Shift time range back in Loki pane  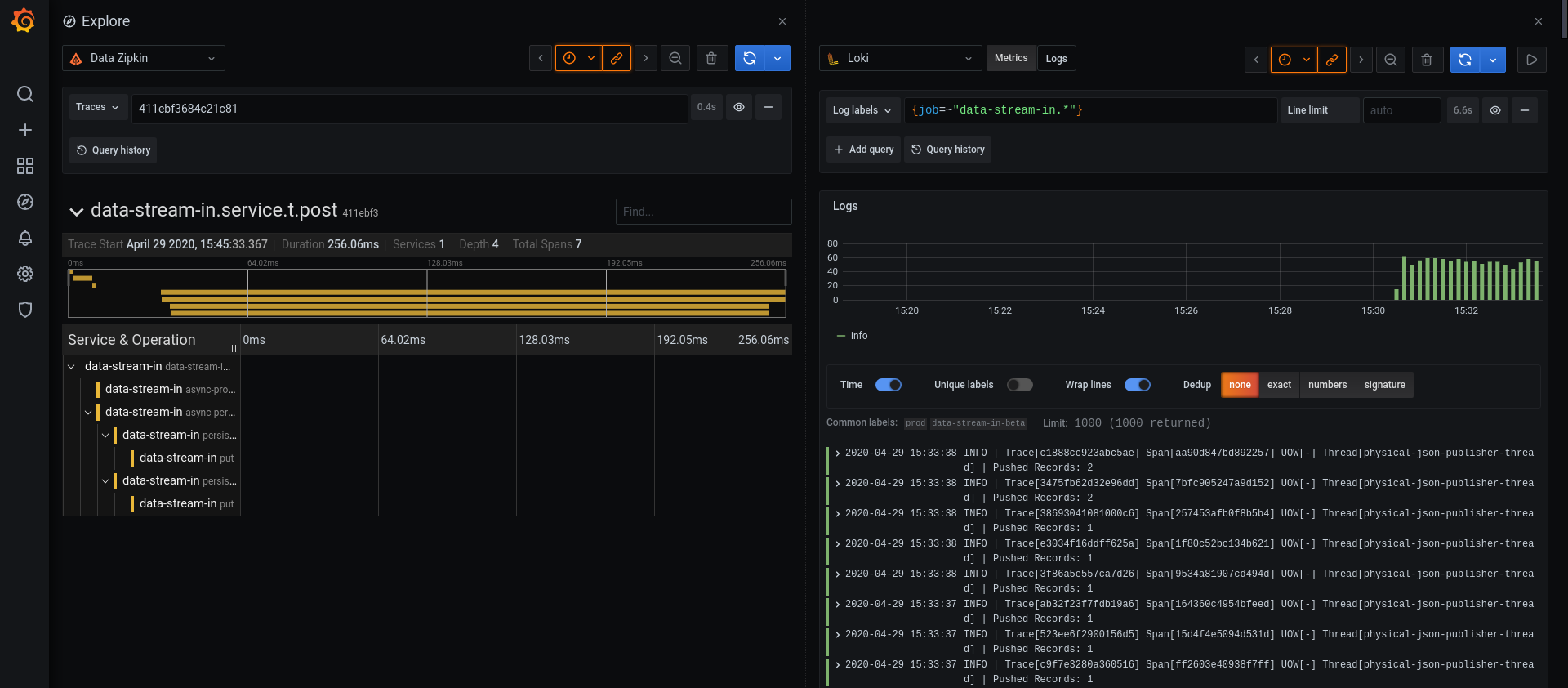(x=1256, y=60)
